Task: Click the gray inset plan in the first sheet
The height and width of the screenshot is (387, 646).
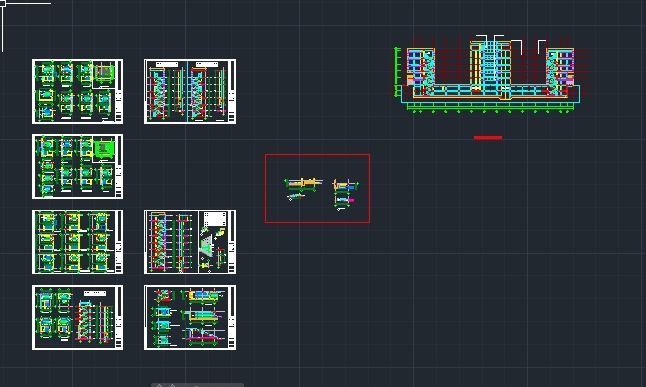Action: pyautogui.click(x=104, y=73)
